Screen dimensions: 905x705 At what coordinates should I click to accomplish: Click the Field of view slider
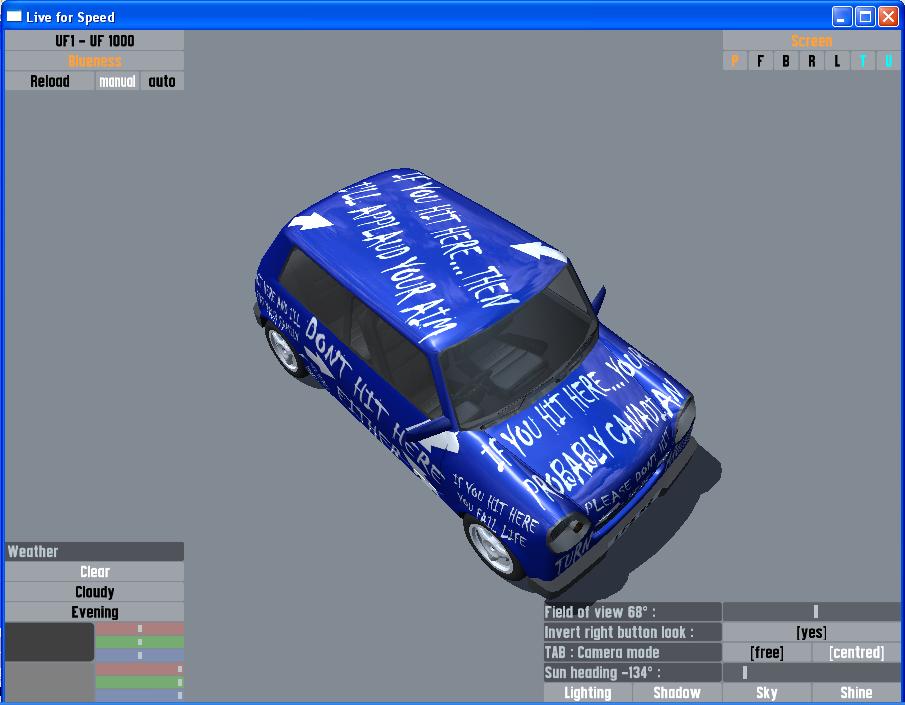pos(811,611)
